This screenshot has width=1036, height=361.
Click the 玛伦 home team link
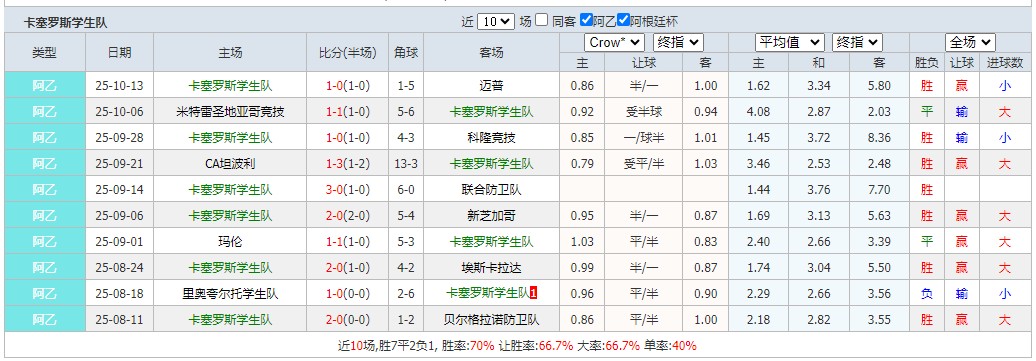pyautogui.click(x=230, y=241)
